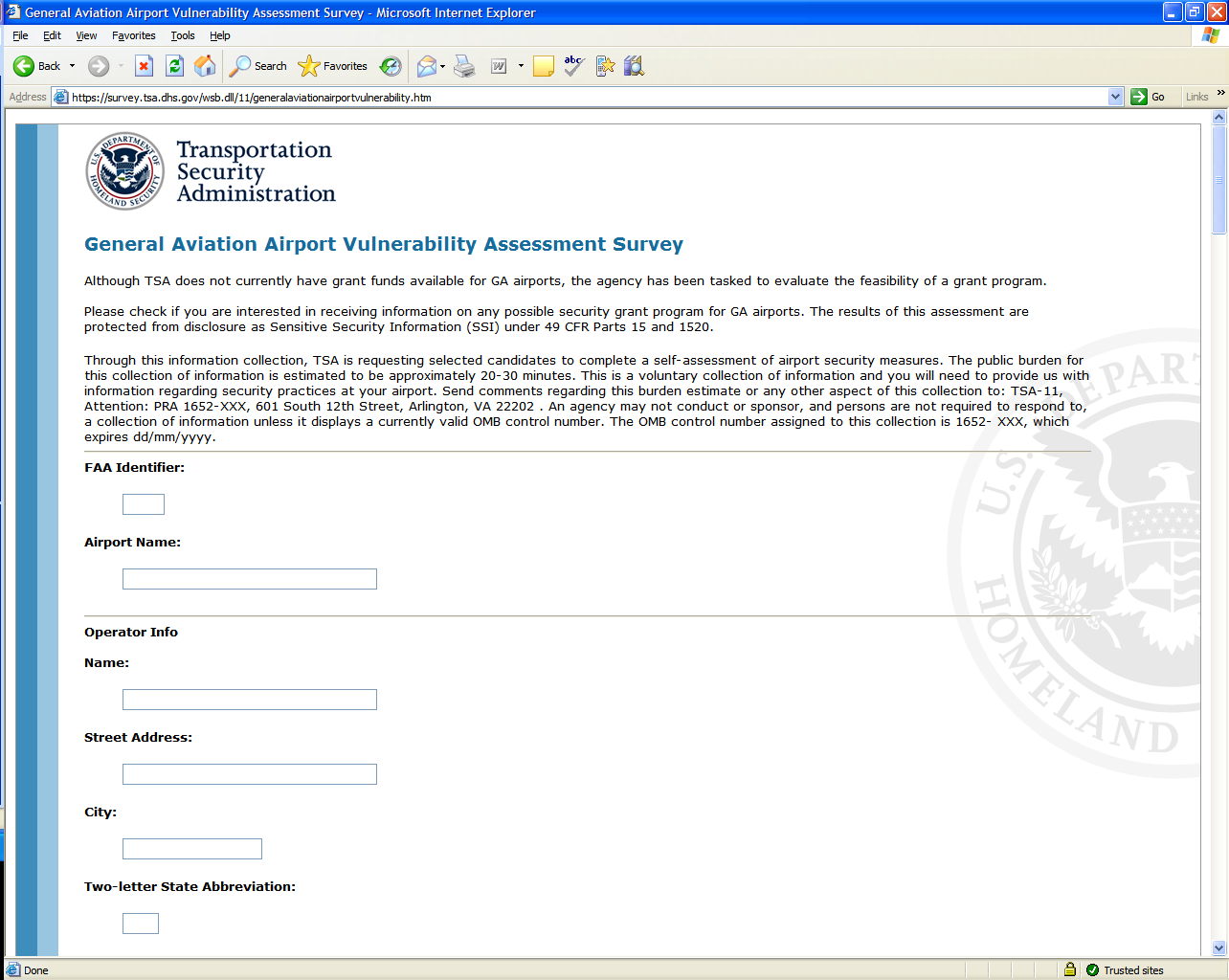Click the abc spell check icon
Screen dimensions: 1229x980
(574, 66)
